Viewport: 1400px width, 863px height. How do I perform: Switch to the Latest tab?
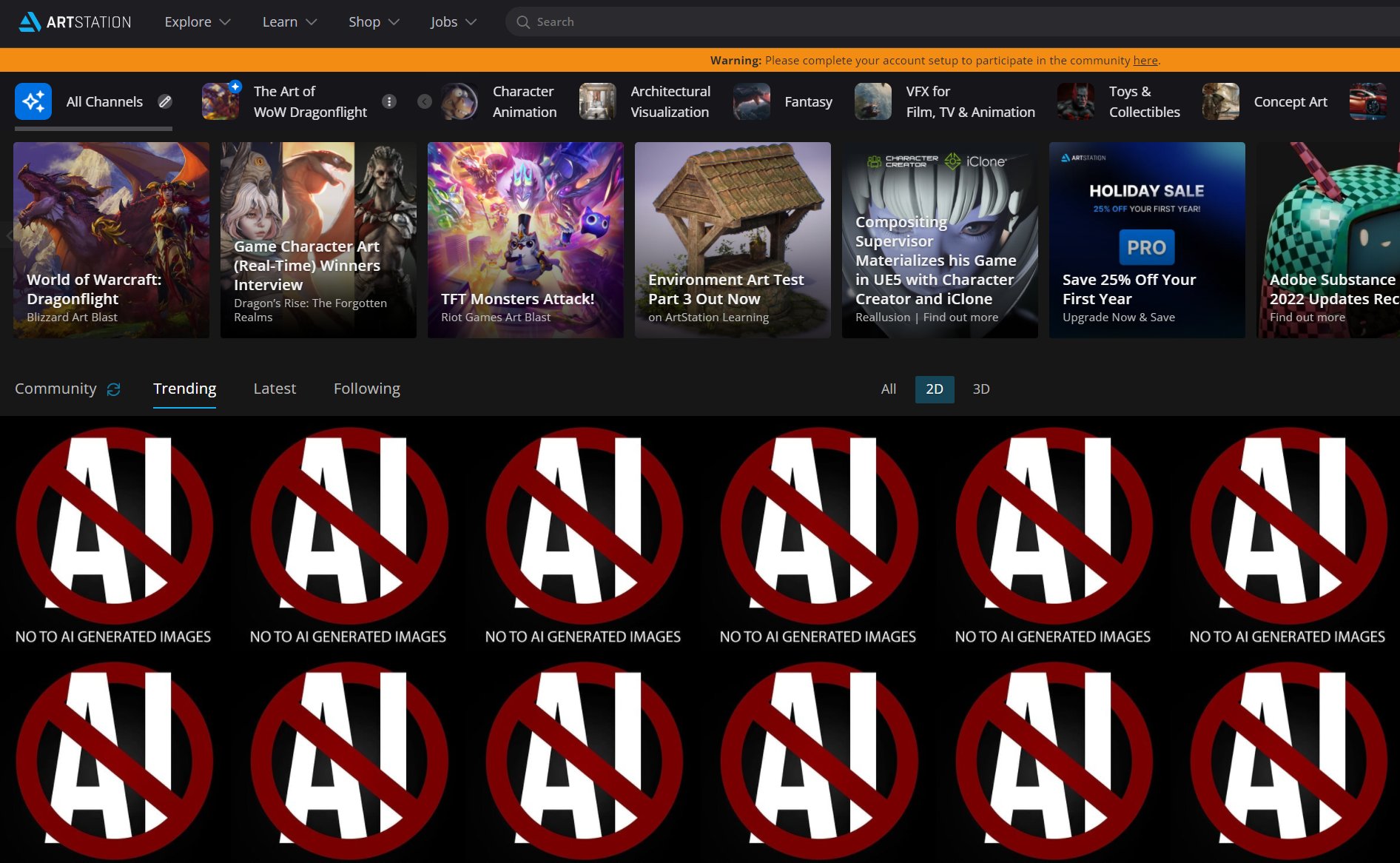[275, 389]
